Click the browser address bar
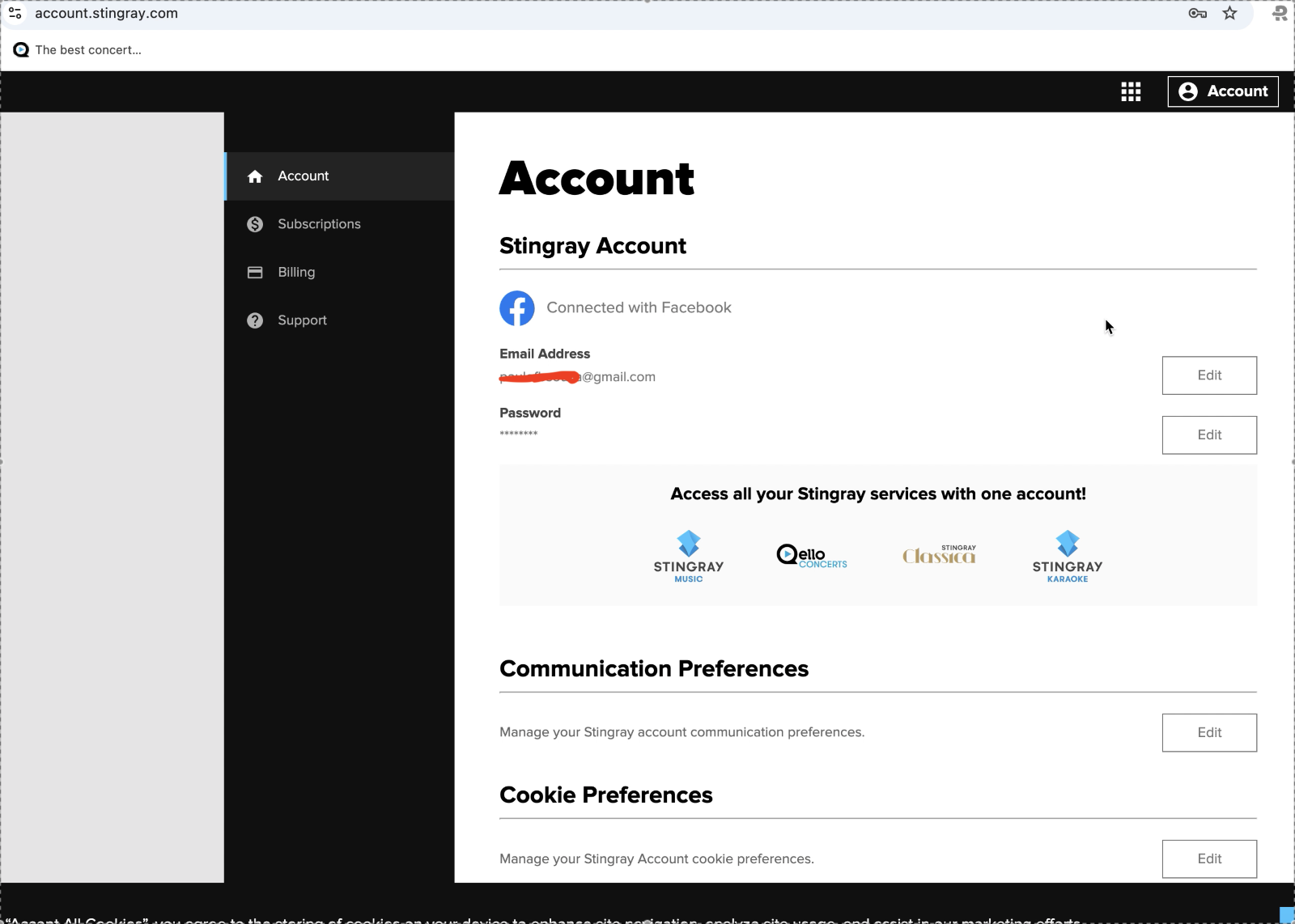 324,13
